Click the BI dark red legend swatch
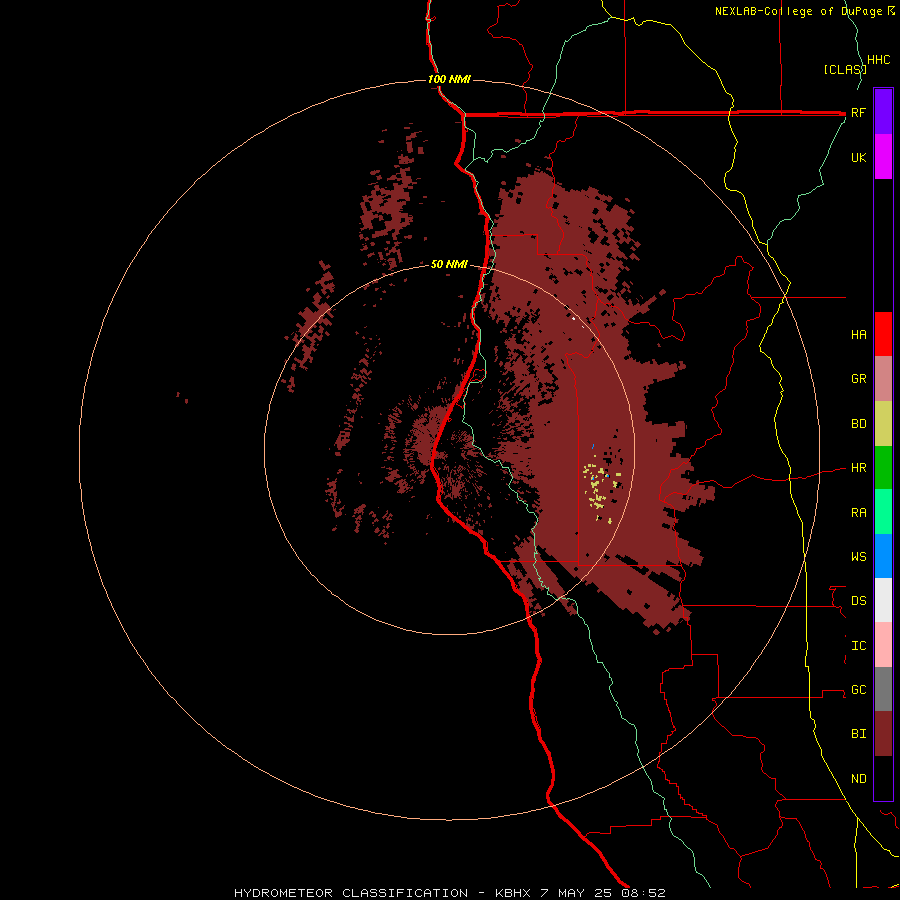900x900 pixels. [883, 734]
